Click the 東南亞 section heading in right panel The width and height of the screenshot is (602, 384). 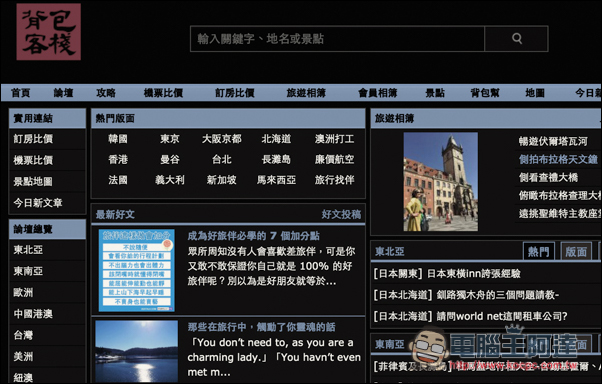(x=390, y=344)
